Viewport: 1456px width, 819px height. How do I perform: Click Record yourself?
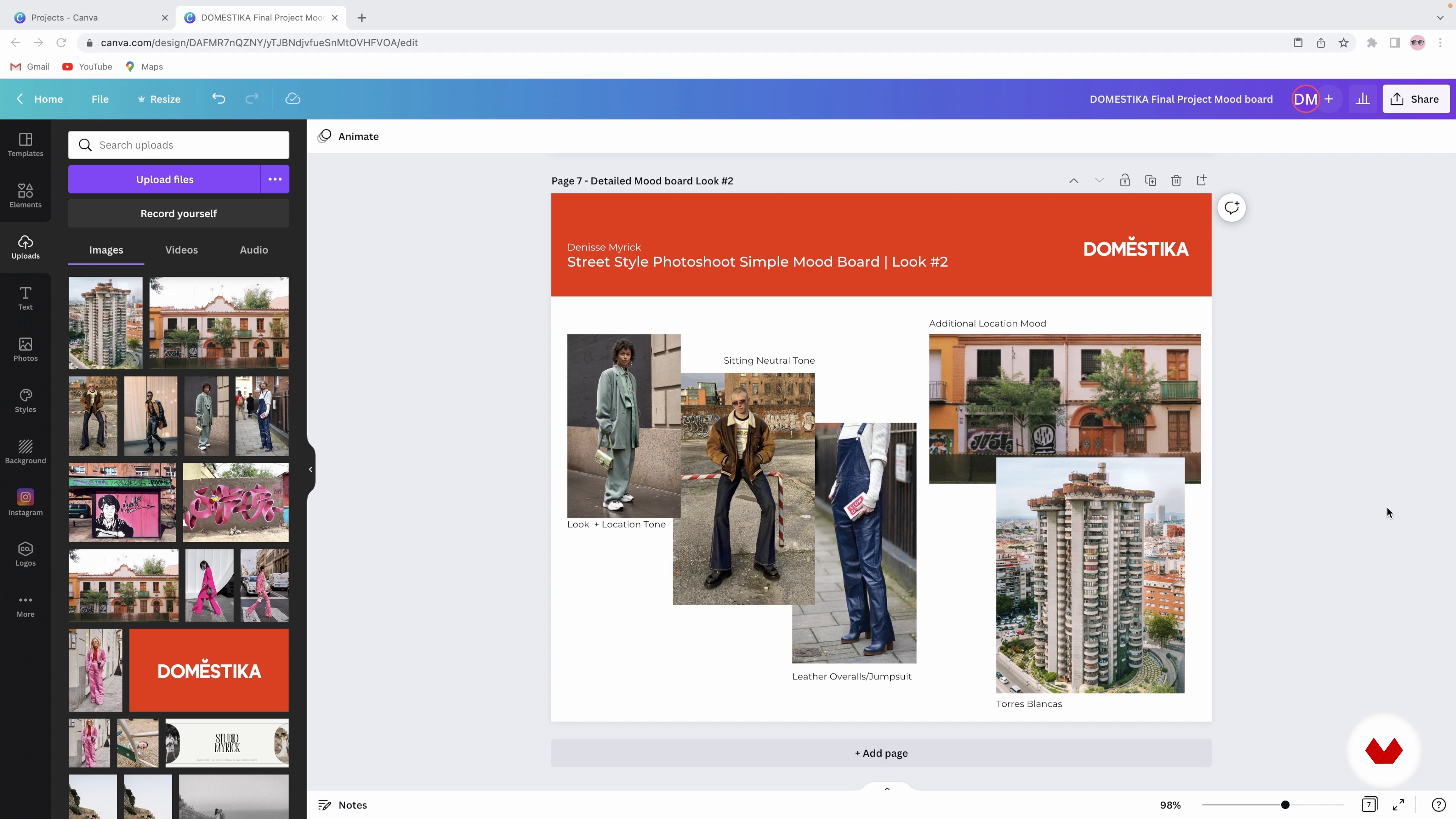179,213
